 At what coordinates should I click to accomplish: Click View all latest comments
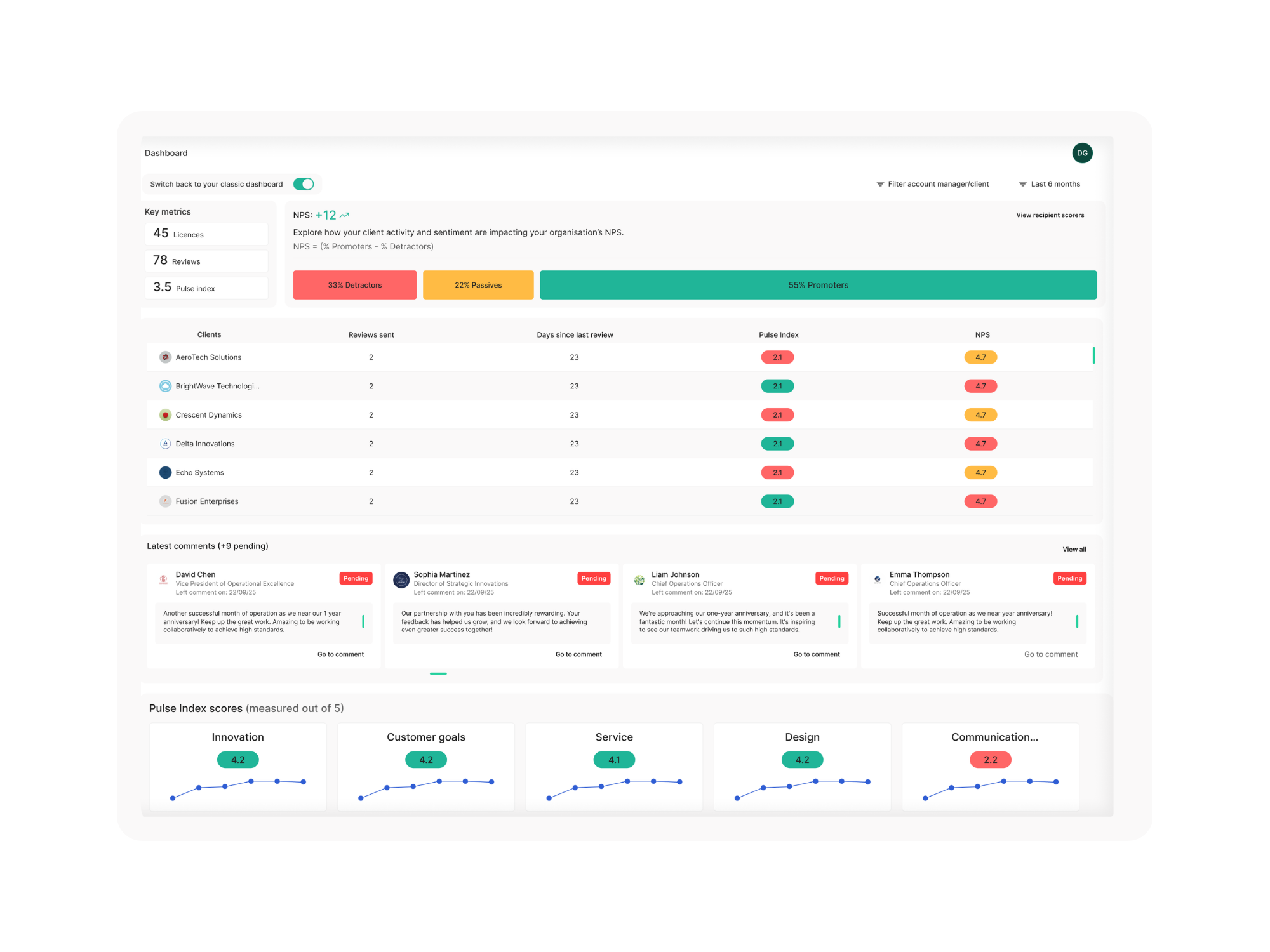click(1074, 549)
